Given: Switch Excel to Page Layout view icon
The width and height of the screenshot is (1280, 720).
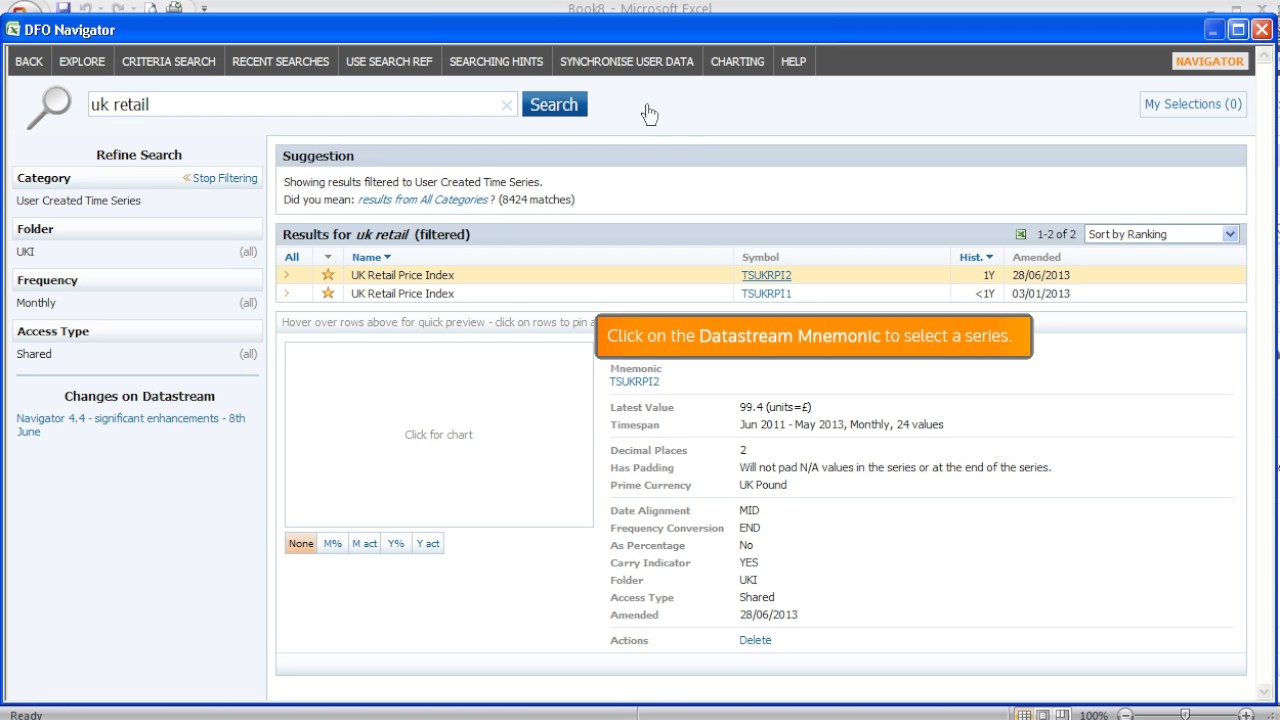Looking at the screenshot, I should [x=1043, y=715].
